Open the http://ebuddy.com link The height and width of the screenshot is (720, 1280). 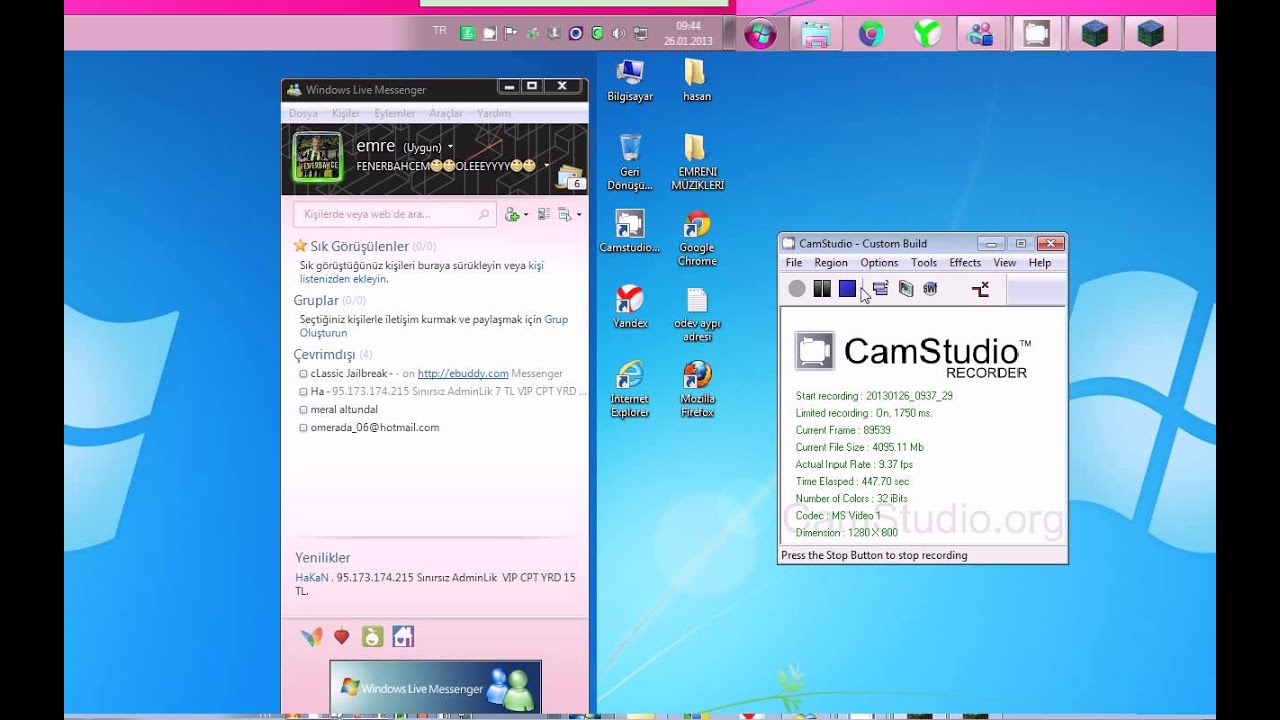[463, 374]
